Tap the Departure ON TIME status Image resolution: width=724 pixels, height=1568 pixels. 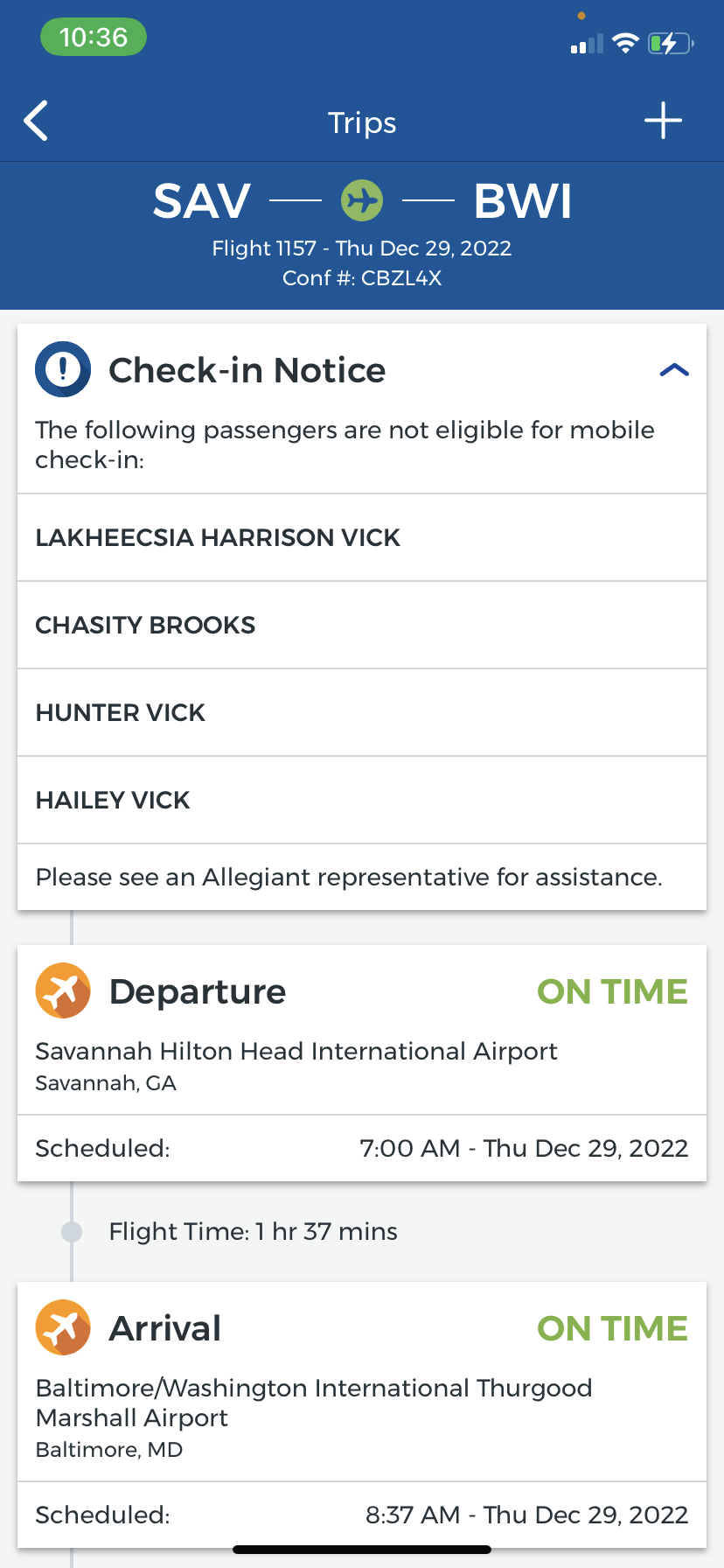[x=612, y=991]
